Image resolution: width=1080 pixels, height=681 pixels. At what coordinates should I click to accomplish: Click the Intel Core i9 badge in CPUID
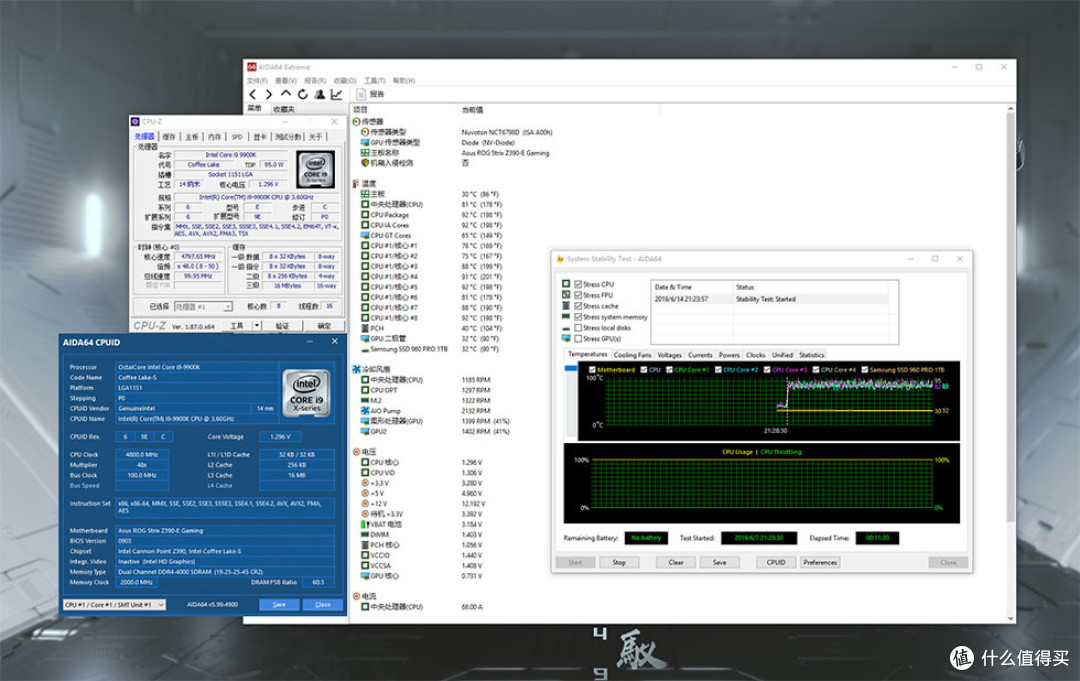tap(307, 392)
